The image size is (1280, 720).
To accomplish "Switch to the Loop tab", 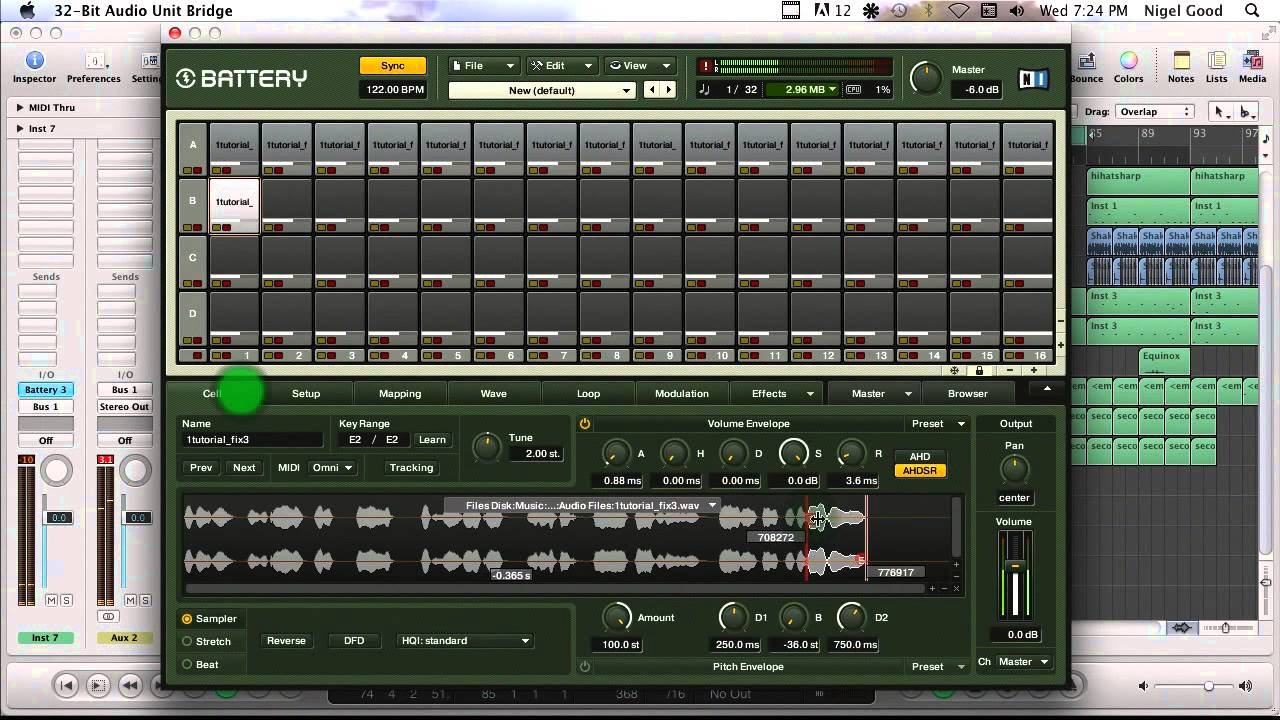I will pyautogui.click(x=589, y=394).
